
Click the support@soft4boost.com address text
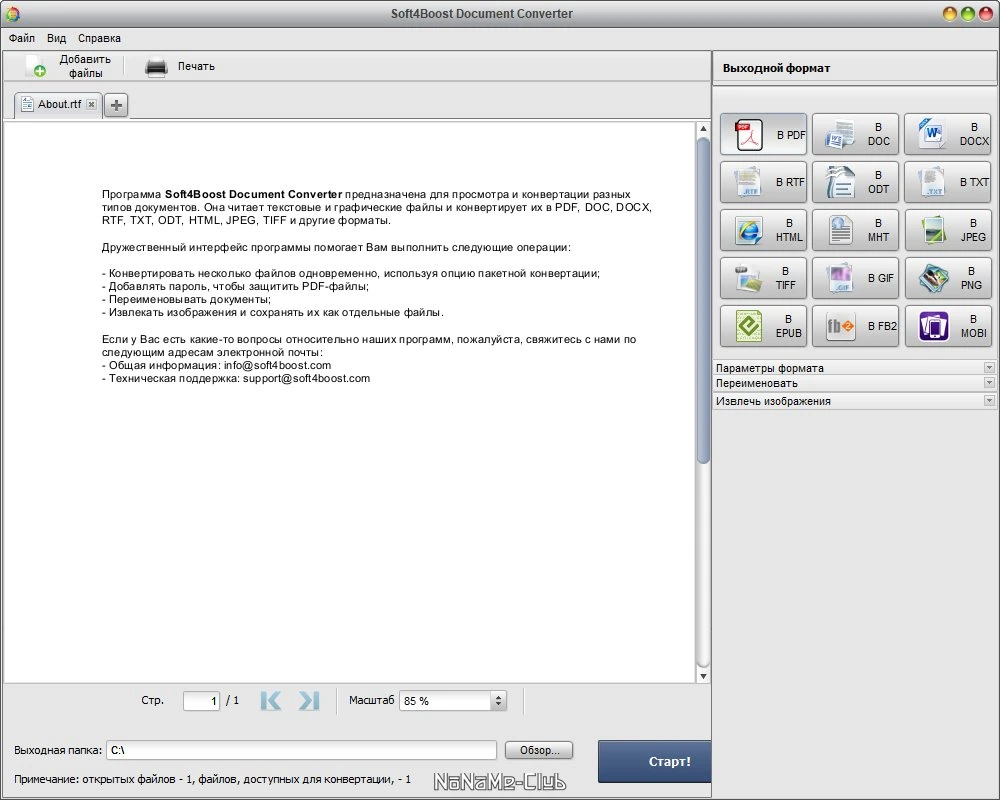(306, 378)
